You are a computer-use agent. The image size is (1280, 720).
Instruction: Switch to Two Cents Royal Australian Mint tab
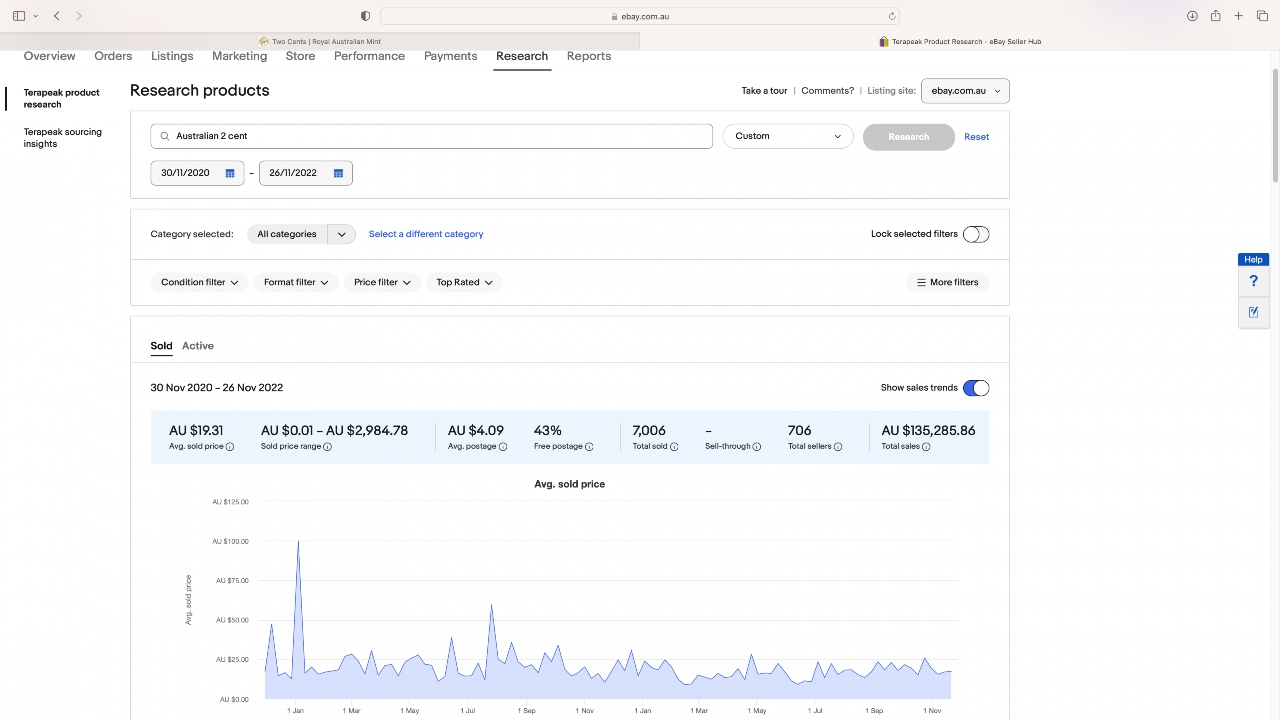pyautogui.click(x=320, y=42)
